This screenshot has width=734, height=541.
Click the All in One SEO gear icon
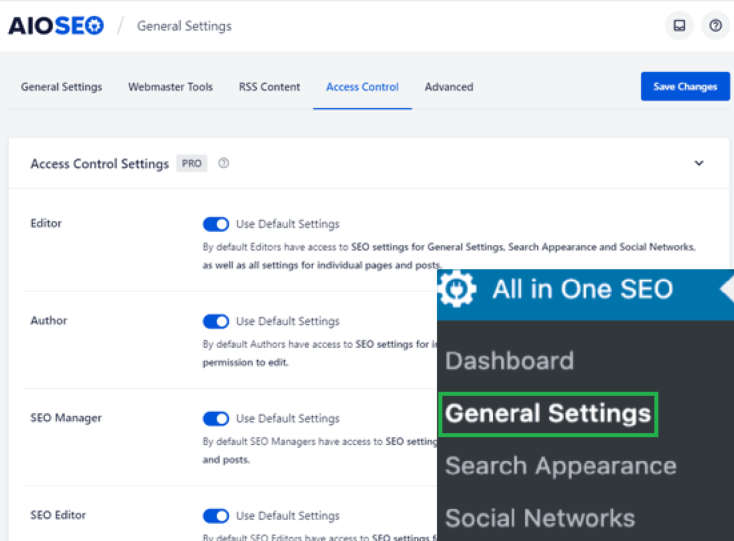[458, 290]
